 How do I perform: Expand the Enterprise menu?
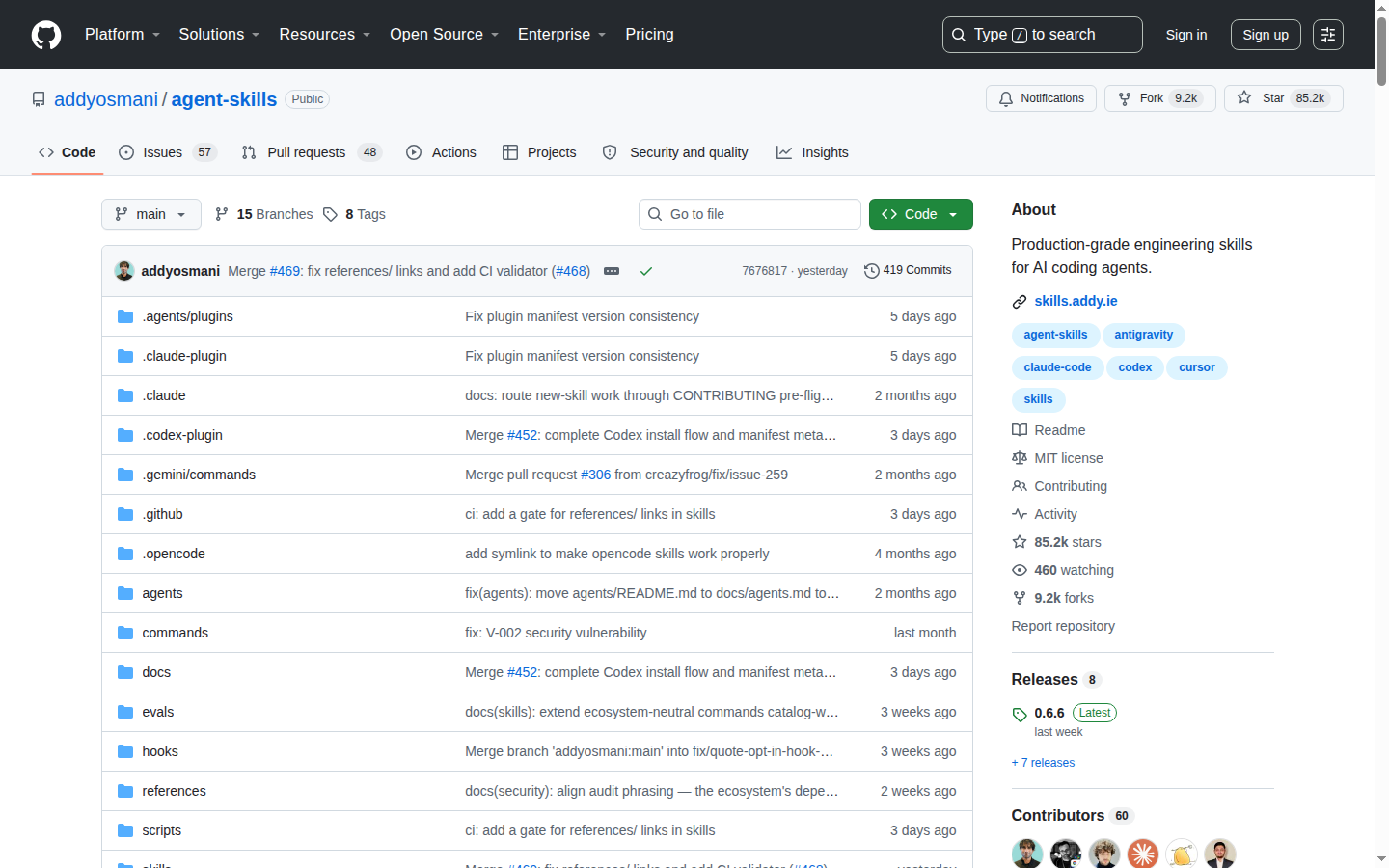coord(561,35)
